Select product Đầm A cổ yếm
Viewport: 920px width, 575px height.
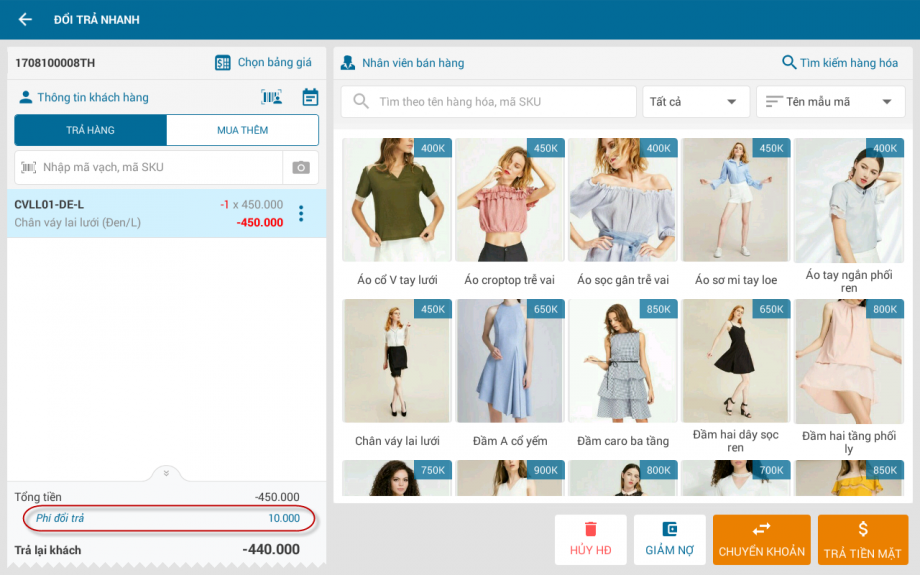coord(509,376)
